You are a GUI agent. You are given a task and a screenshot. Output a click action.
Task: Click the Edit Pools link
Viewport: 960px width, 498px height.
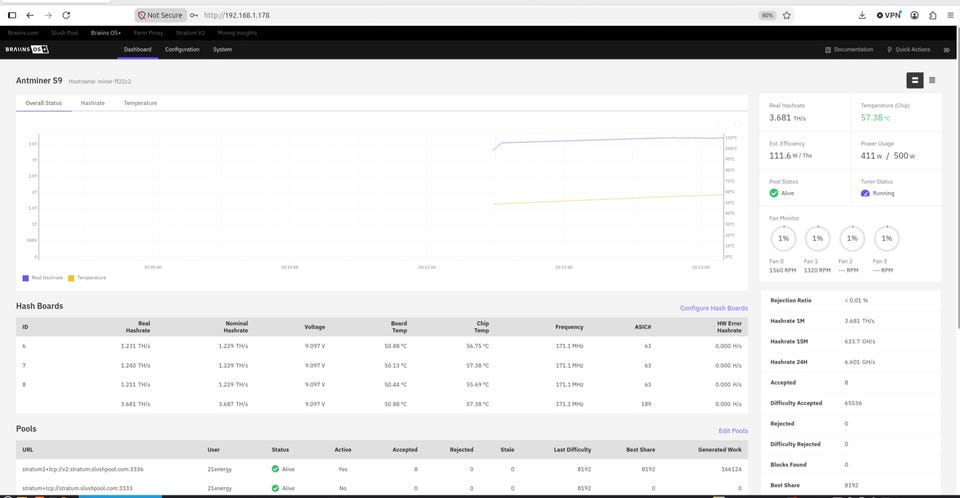coord(733,431)
